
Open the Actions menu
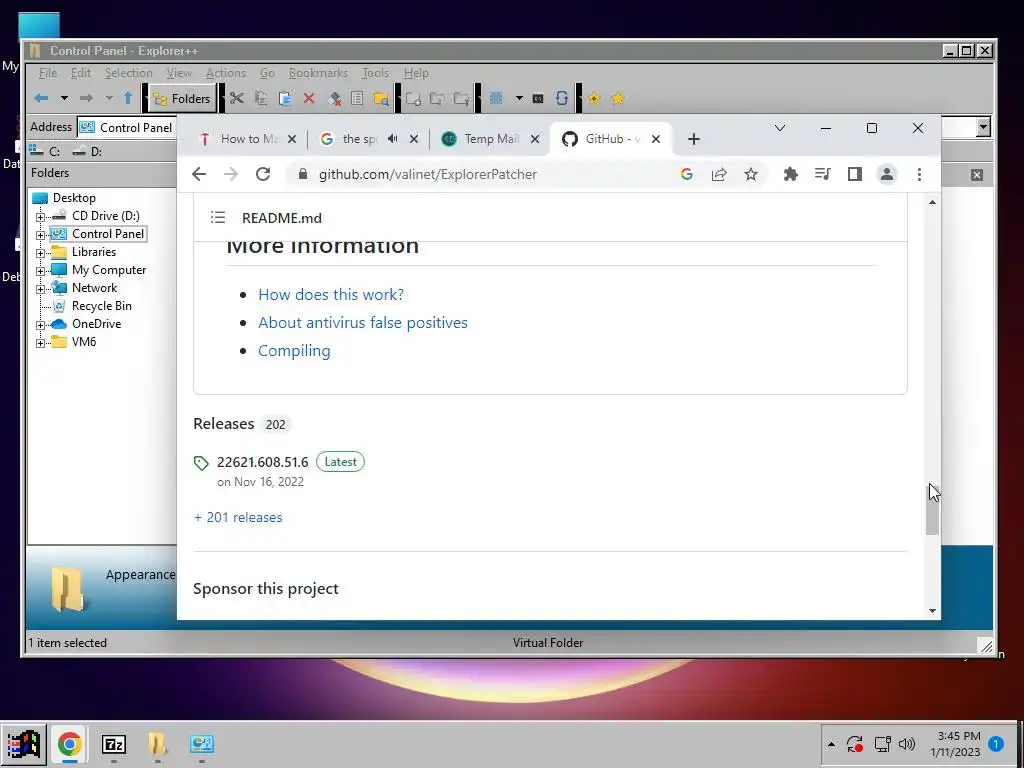pyautogui.click(x=226, y=73)
